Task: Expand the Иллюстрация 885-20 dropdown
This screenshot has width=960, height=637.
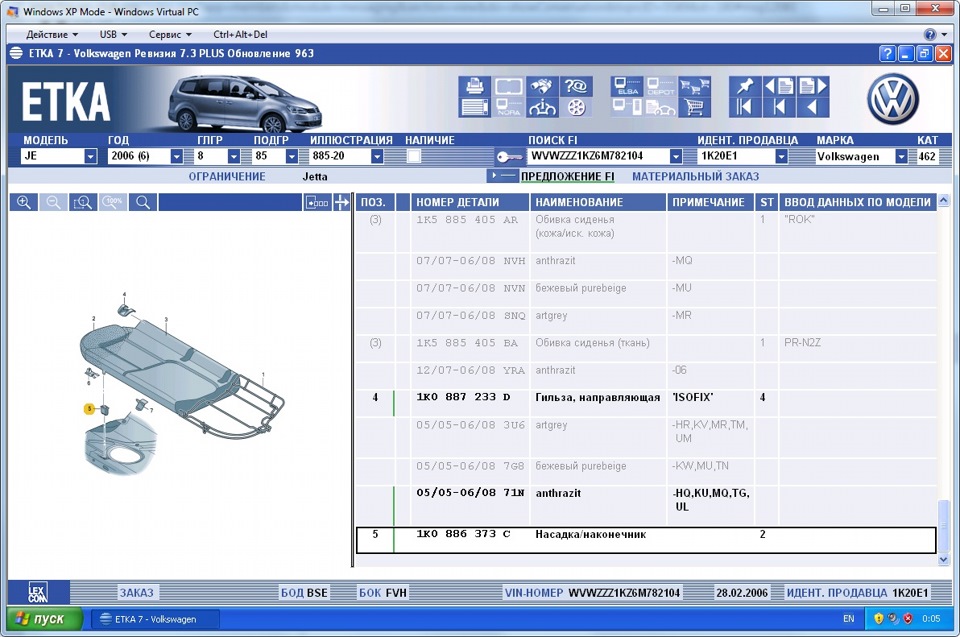Action: pos(377,156)
